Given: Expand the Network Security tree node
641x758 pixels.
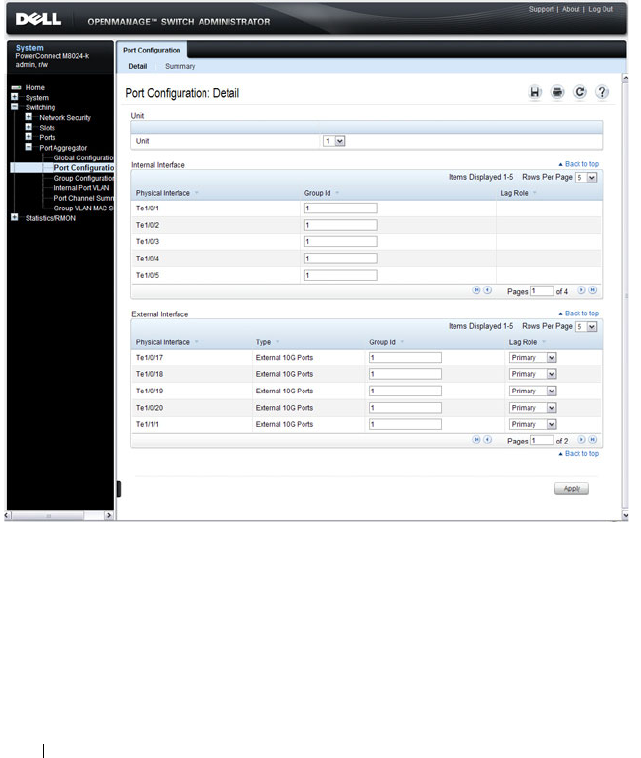Looking at the screenshot, I should coord(29,117).
